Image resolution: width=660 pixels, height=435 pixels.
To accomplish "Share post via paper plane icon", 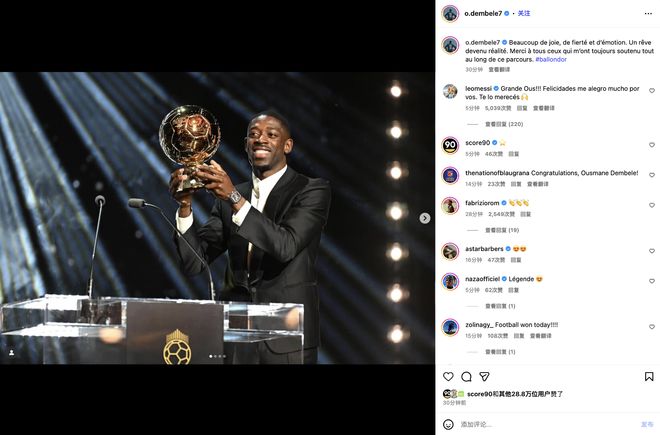I will point(484,376).
